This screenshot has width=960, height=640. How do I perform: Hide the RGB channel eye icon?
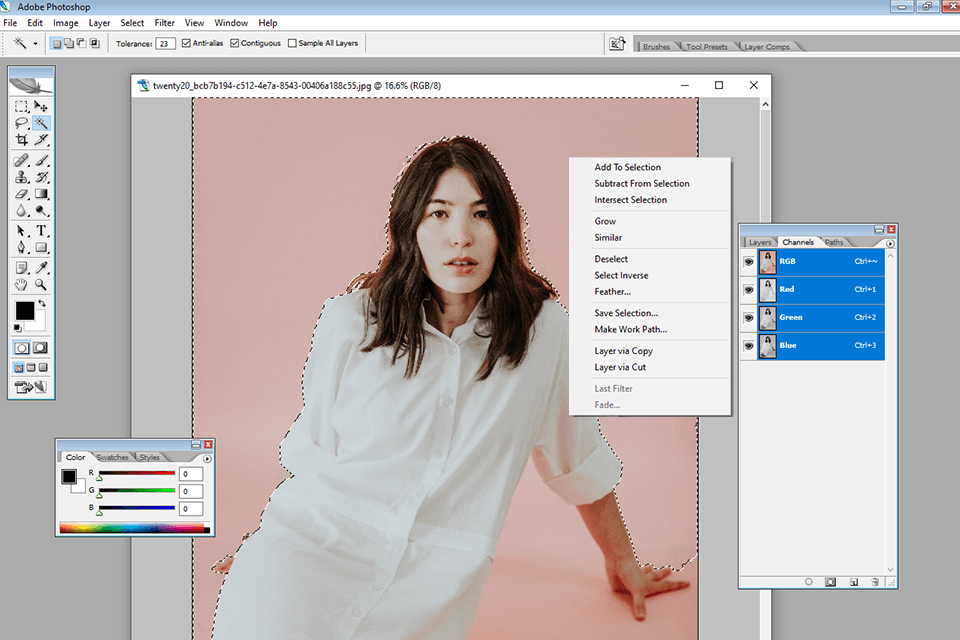749,262
